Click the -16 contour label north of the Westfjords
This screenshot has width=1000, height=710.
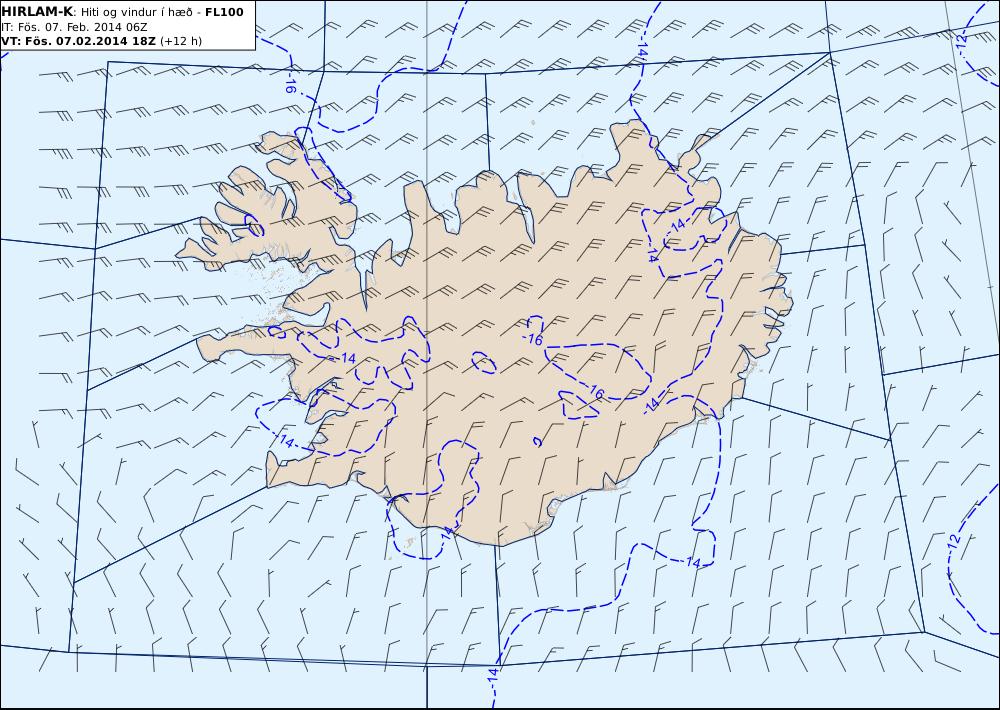click(x=289, y=84)
